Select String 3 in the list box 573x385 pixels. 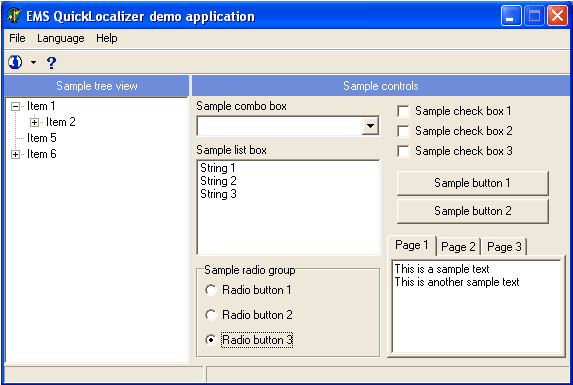point(218,194)
